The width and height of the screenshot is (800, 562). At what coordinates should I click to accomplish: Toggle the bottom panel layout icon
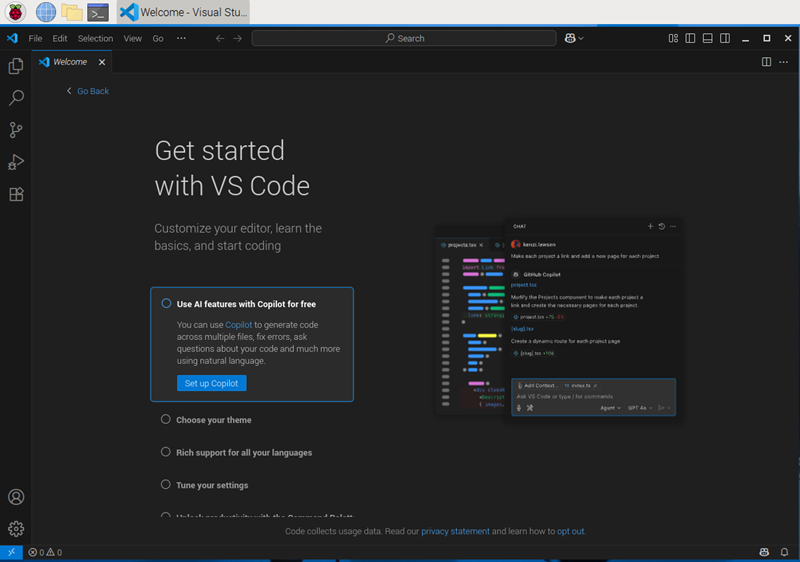click(x=708, y=38)
